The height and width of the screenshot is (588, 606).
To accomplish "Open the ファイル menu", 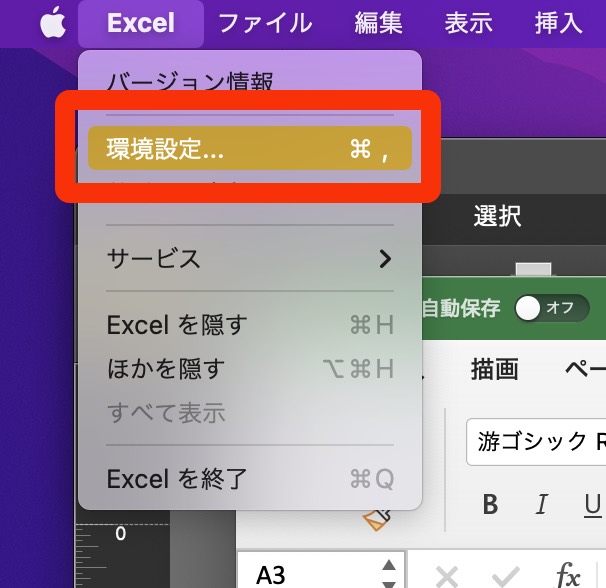I will click(x=265, y=23).
